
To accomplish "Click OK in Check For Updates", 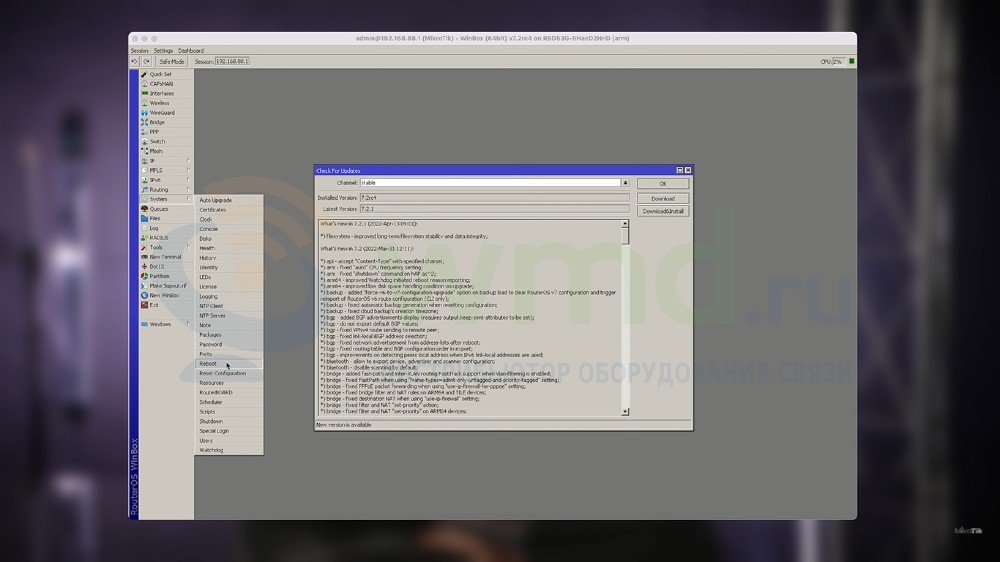I will (663, 183).
